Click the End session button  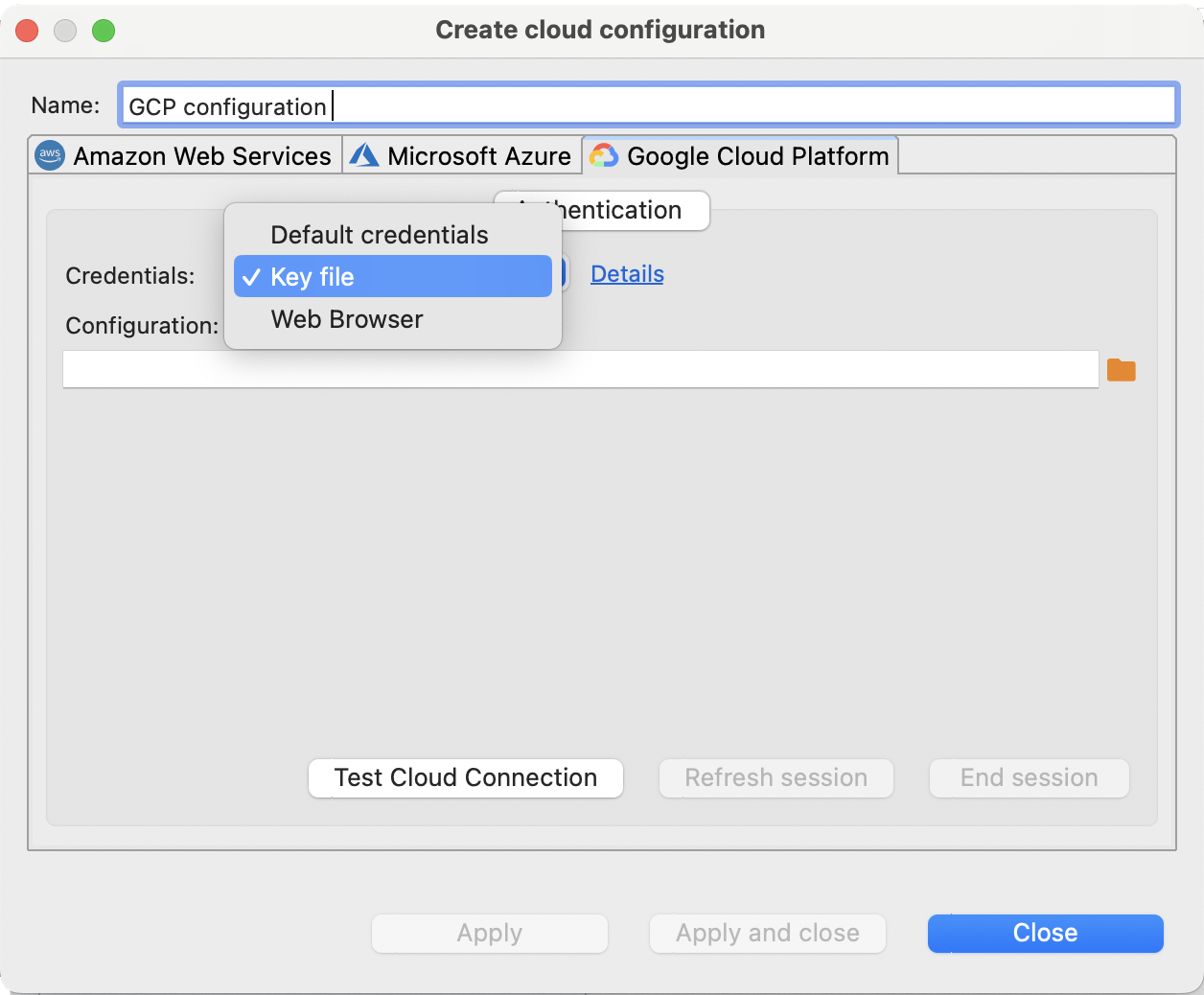coord(1029,777)
